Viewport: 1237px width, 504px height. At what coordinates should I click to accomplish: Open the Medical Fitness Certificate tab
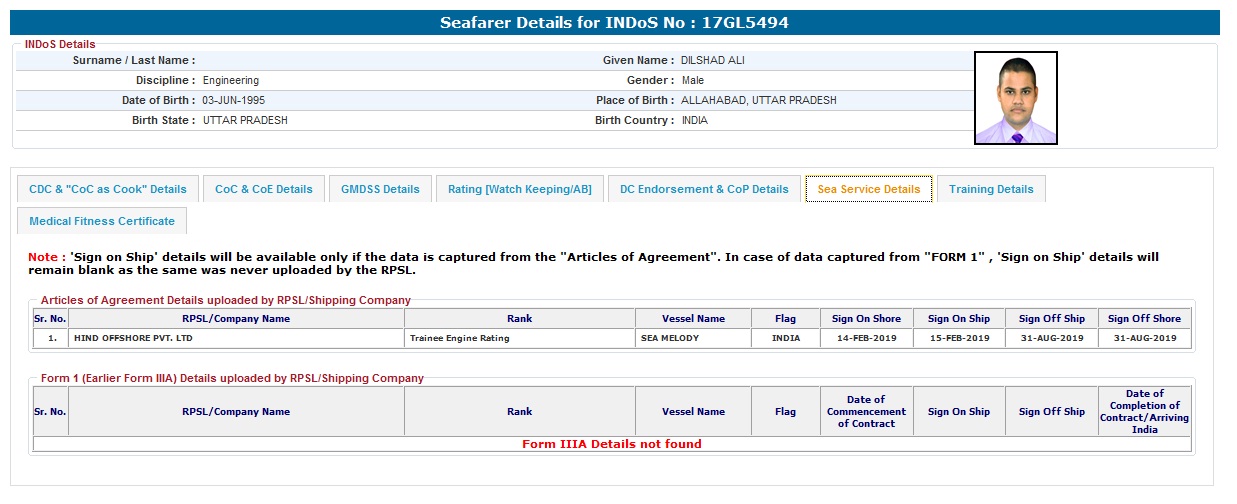pyautogui.click(x=102, y=221)
